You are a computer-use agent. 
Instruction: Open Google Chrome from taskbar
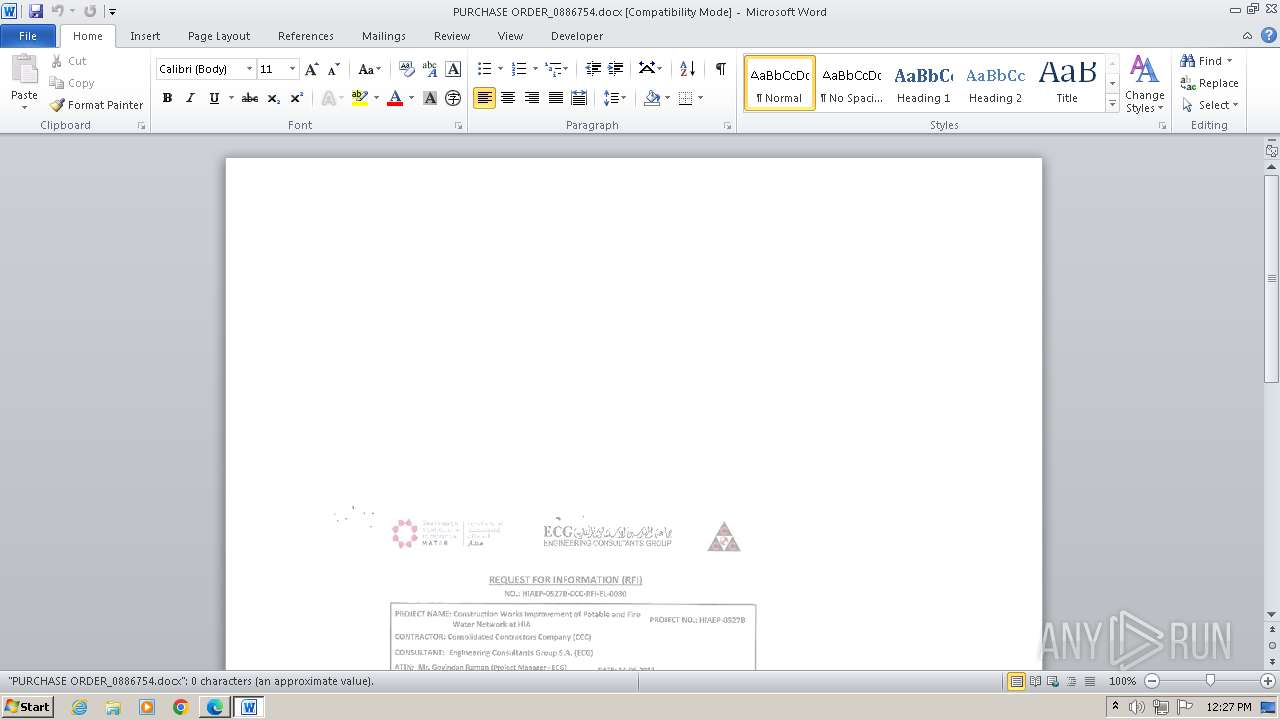[x=181, y=707]
